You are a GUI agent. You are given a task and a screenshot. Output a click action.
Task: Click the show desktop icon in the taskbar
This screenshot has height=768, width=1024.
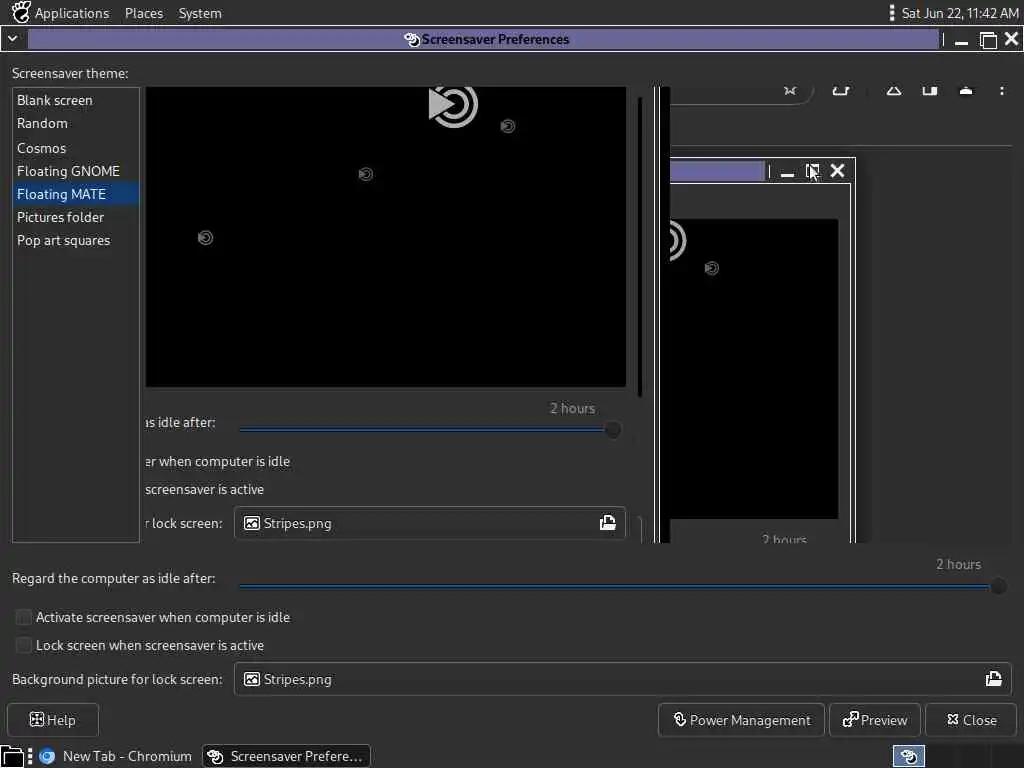pos(12,756)
